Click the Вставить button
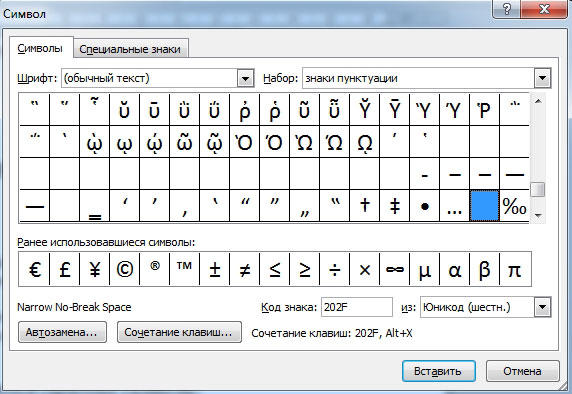This screenshot has height=394, width=572. point(438,371)
